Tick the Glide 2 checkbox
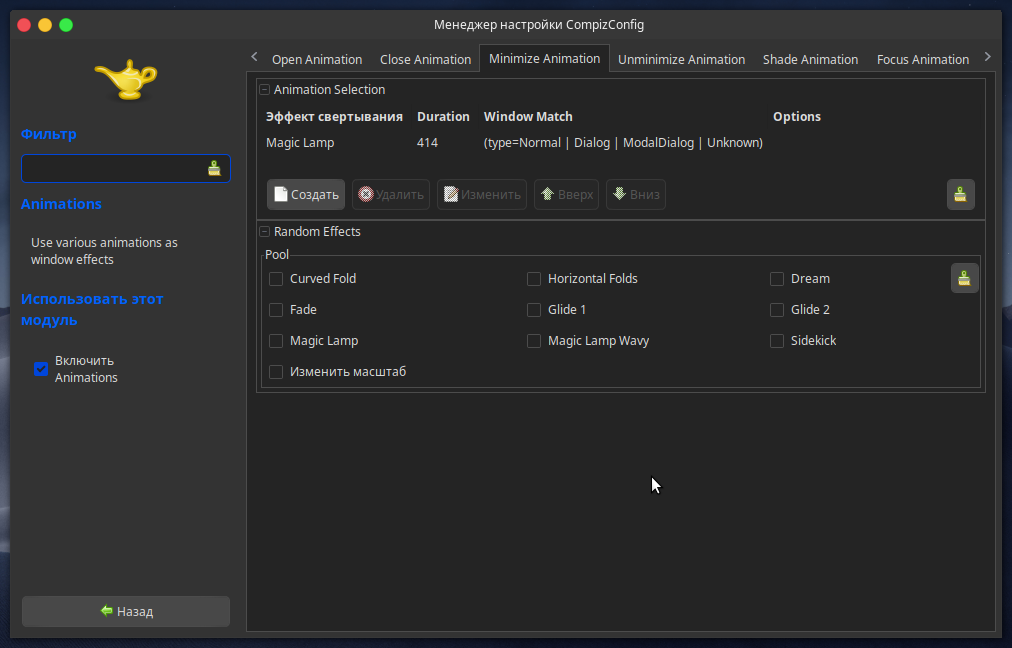The width and height of the screenshot is (1012, 648). (x=777, y=310)
